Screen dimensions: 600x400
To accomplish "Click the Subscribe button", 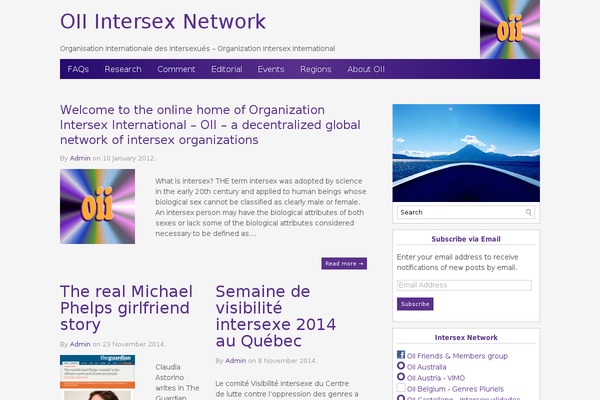I will click(x=415, y=304).
